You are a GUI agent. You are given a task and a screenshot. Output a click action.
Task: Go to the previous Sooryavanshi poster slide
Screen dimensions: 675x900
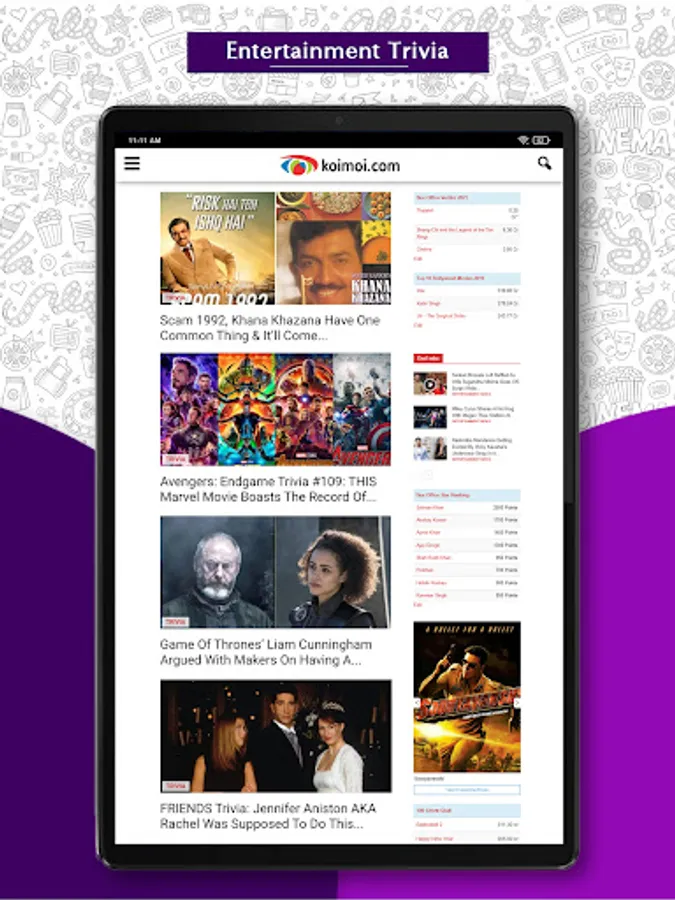417,703
